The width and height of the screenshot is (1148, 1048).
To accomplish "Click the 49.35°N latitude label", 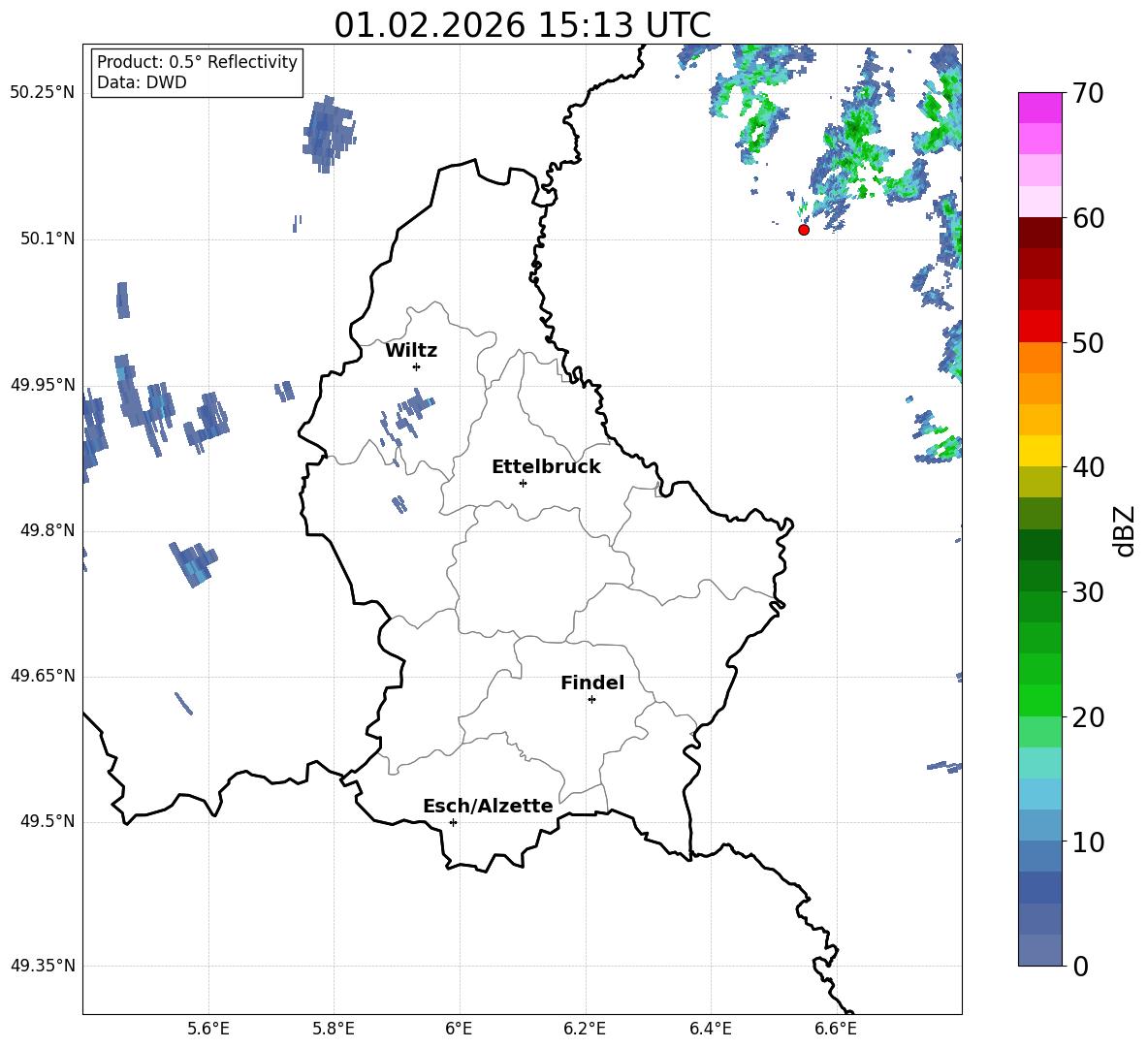I will (x=43, y=966).
